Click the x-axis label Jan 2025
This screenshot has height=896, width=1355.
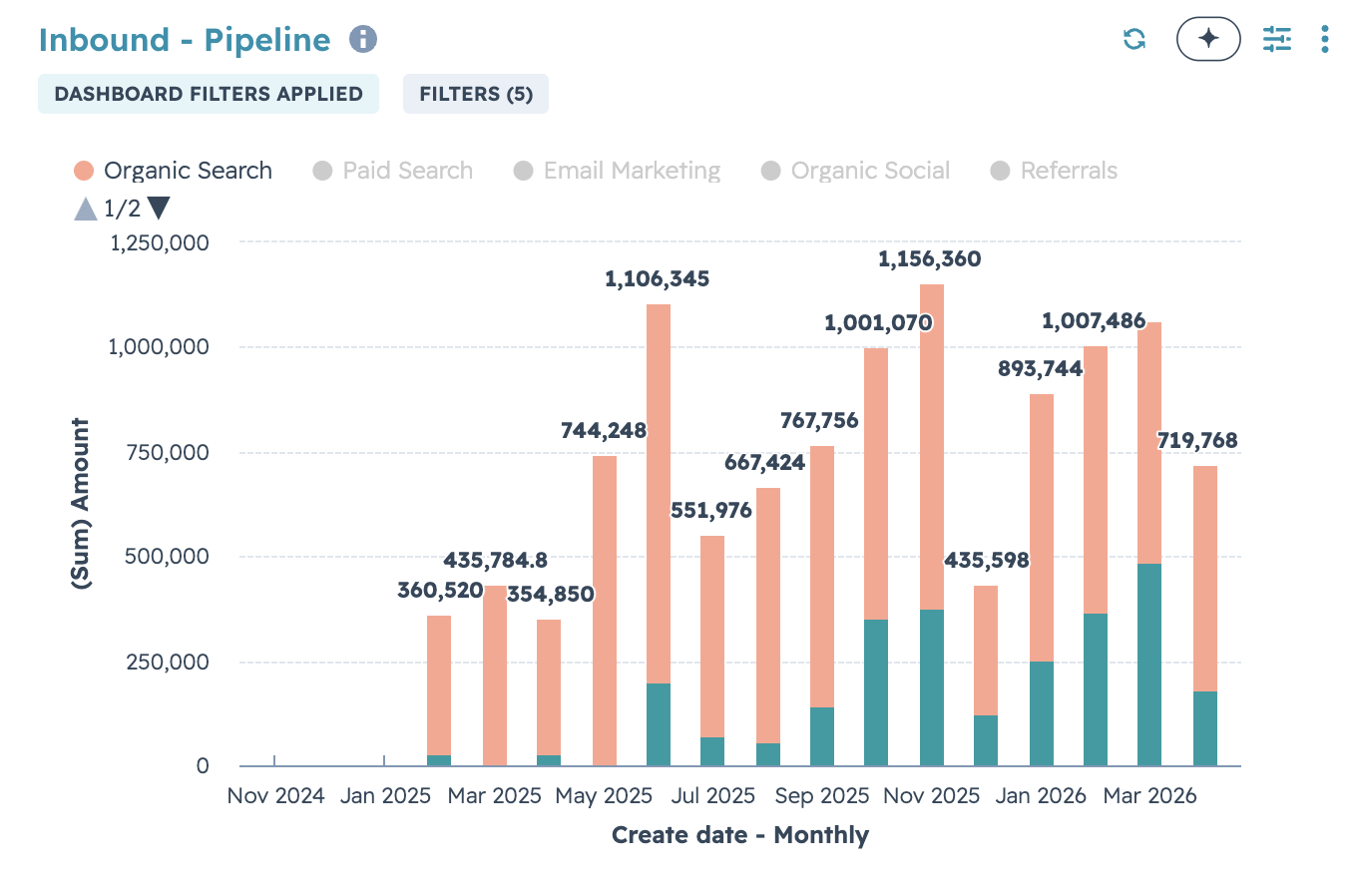click(x=385, y=796)
